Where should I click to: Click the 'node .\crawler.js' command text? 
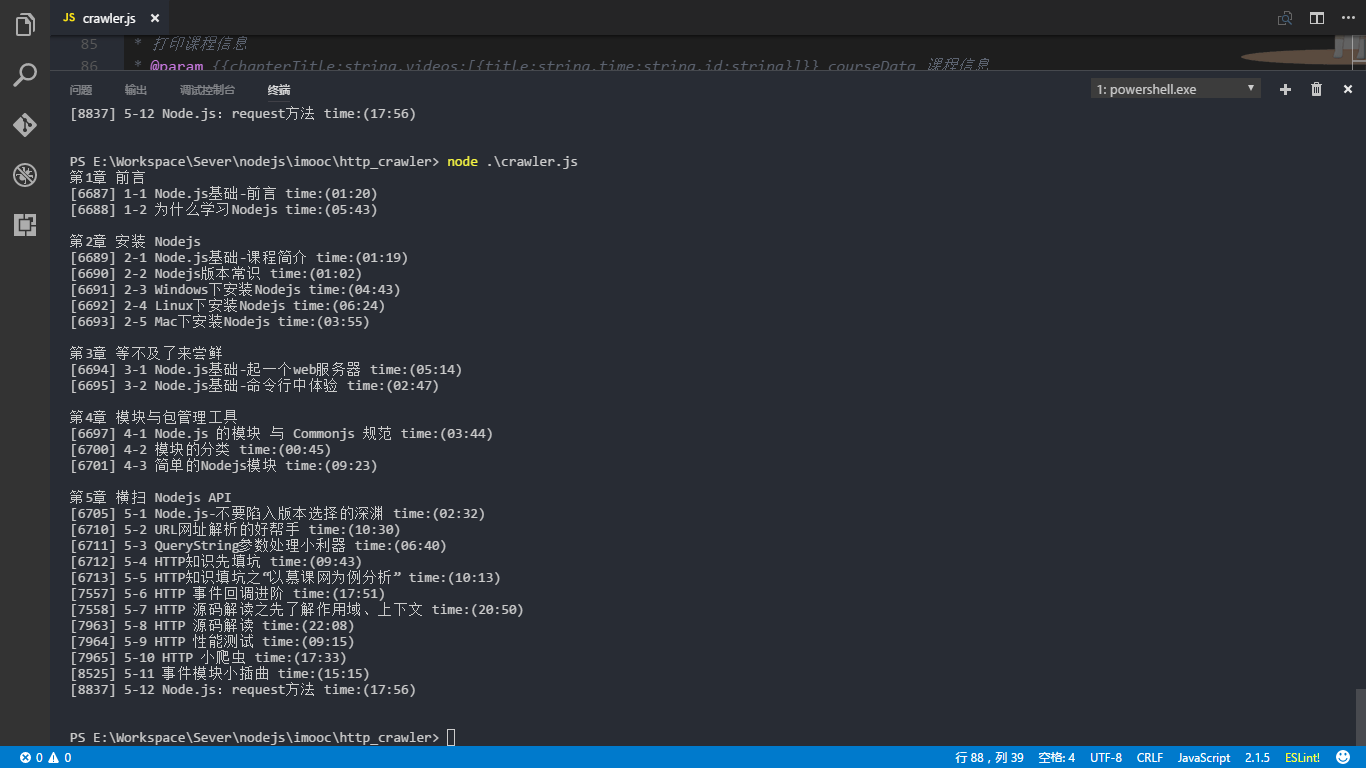(512, 162)
